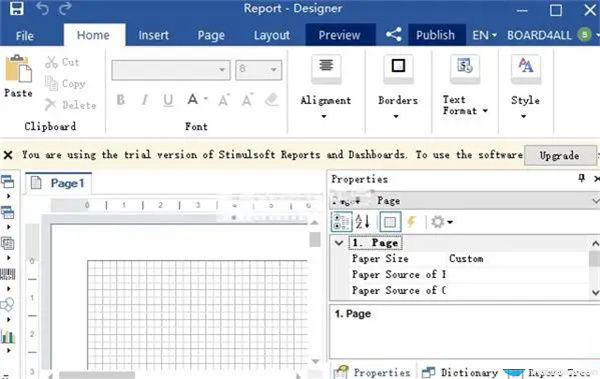Toggle Bold formatting
The image size is (600, 379).
pyautogui.click(x=121, y=100)
